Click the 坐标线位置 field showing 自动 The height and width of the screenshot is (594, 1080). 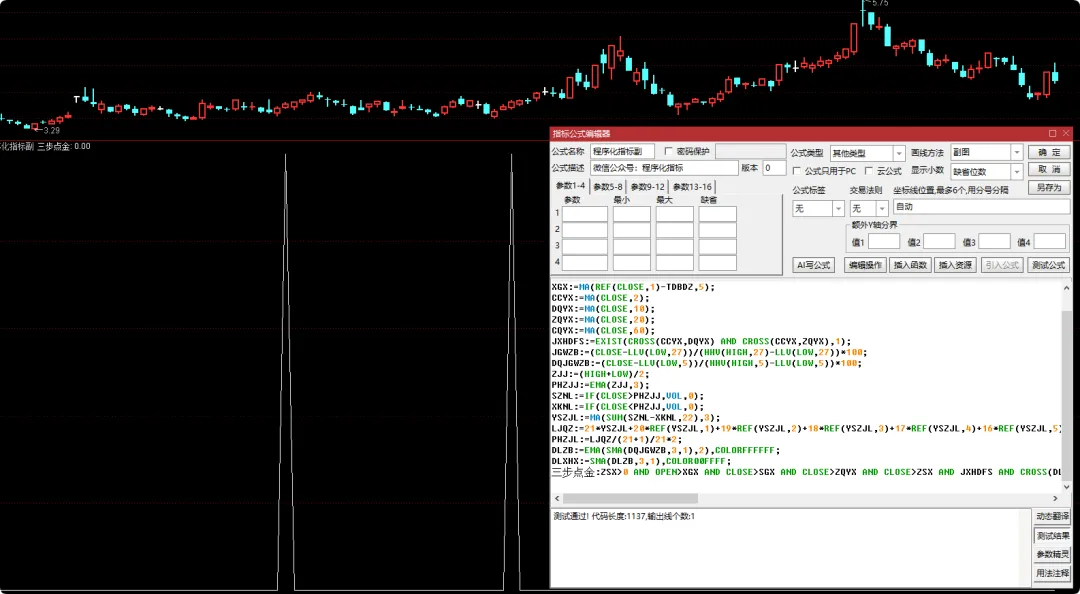point(982,207)
